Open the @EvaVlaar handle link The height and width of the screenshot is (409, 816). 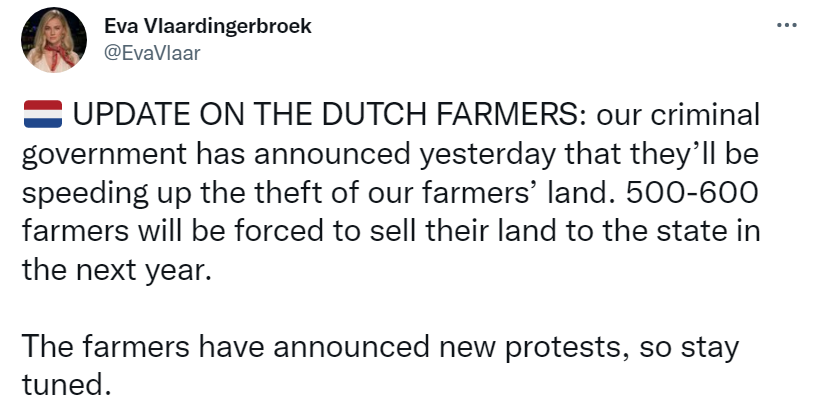[x=152, y=53]
